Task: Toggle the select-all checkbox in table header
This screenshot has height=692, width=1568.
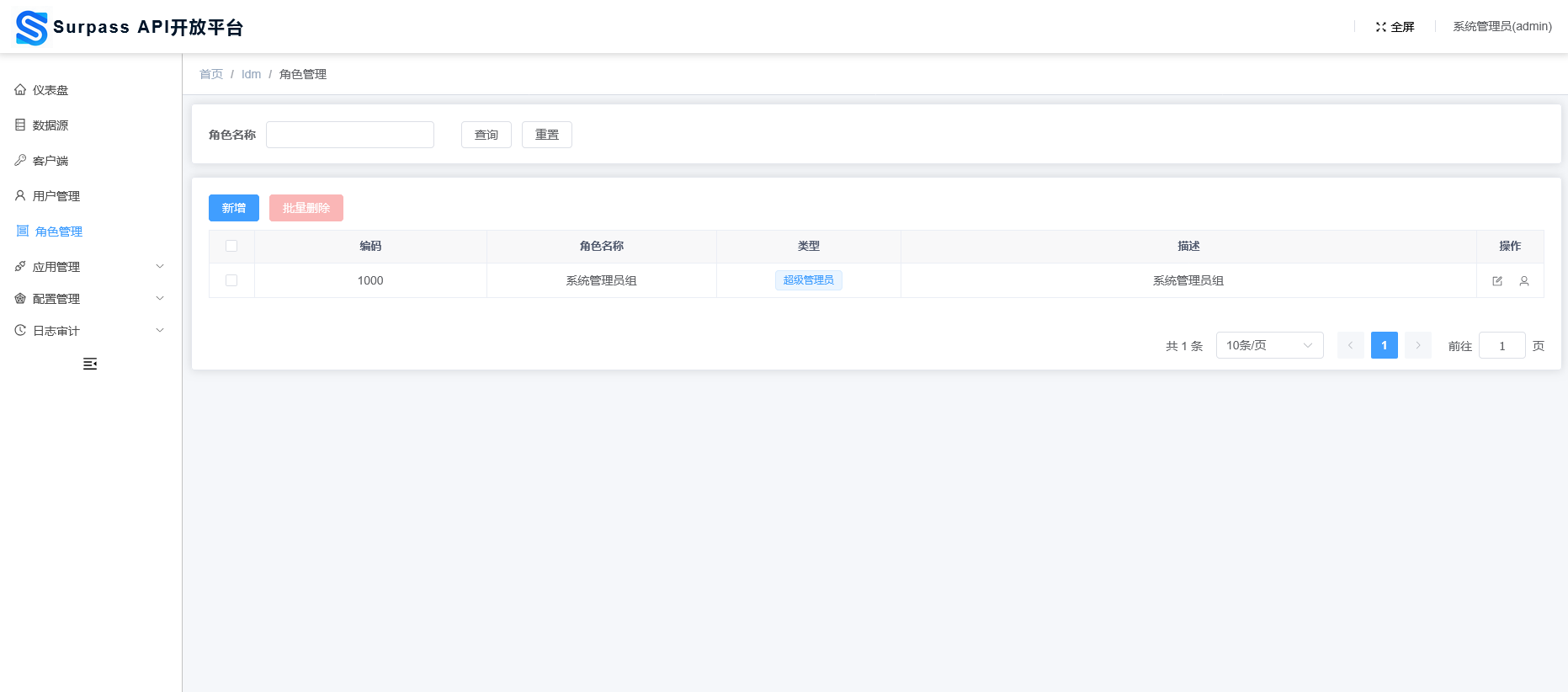Action: point(231,246)
